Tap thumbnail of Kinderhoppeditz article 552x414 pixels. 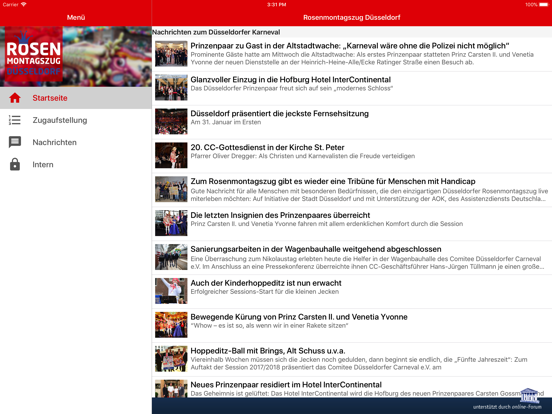[171, 291]
